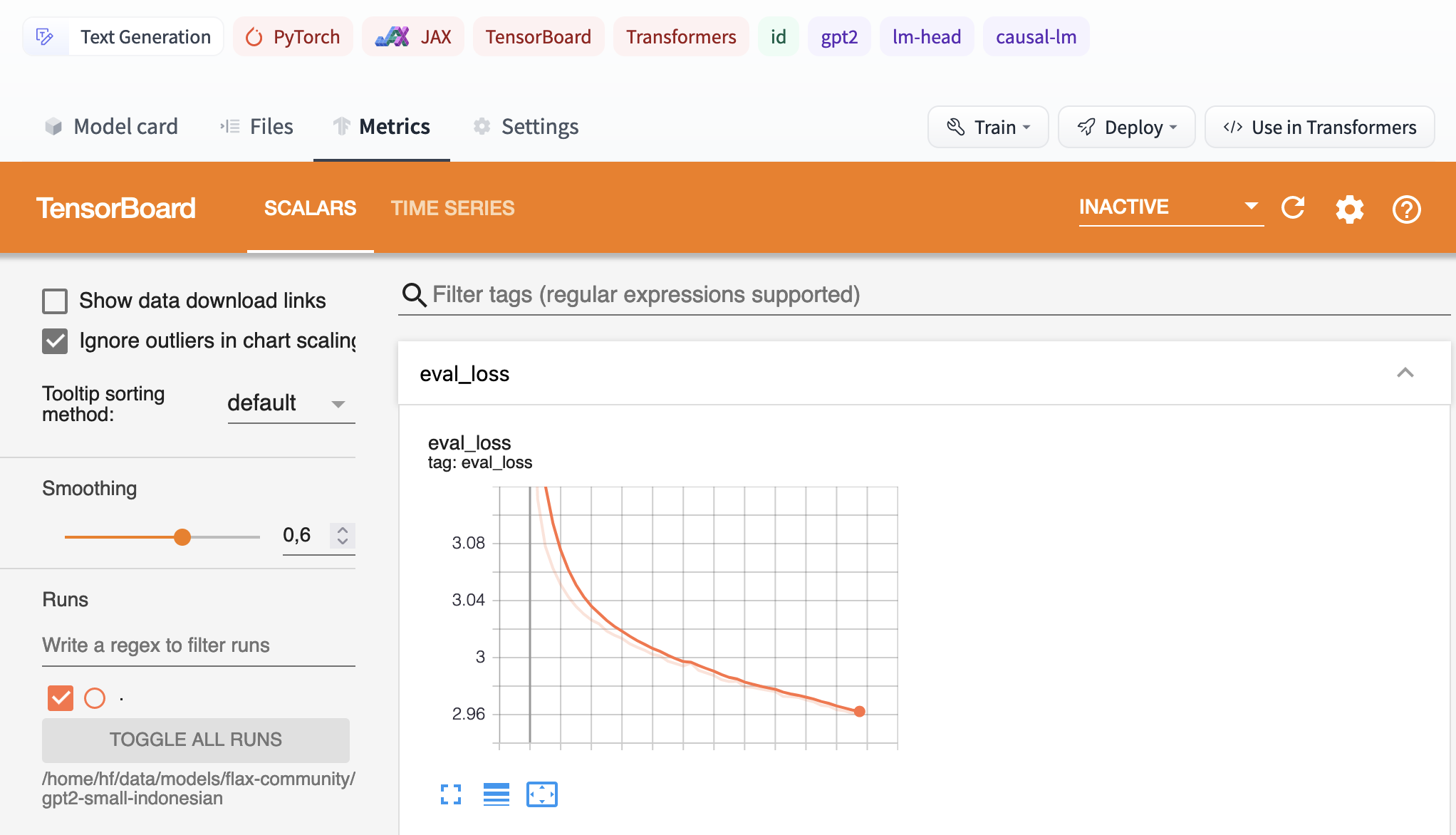1456x835 pixels.
Task: Click the Text Generation tag icon
Action: 45,37
